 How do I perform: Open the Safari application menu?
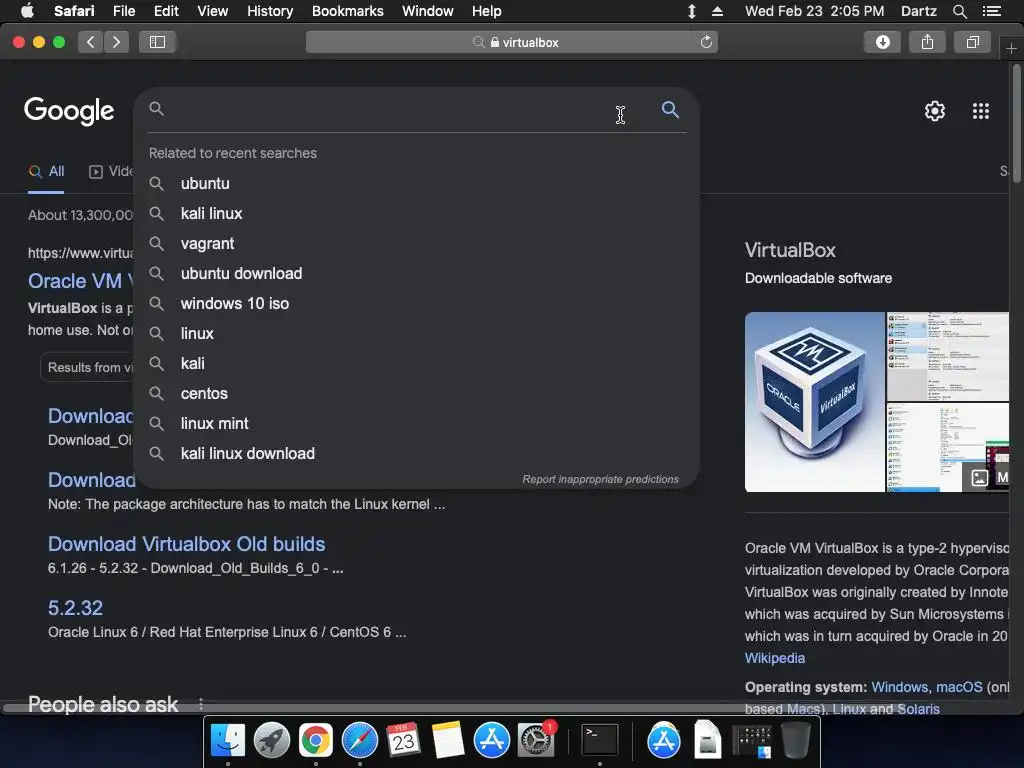click(74, 11)
